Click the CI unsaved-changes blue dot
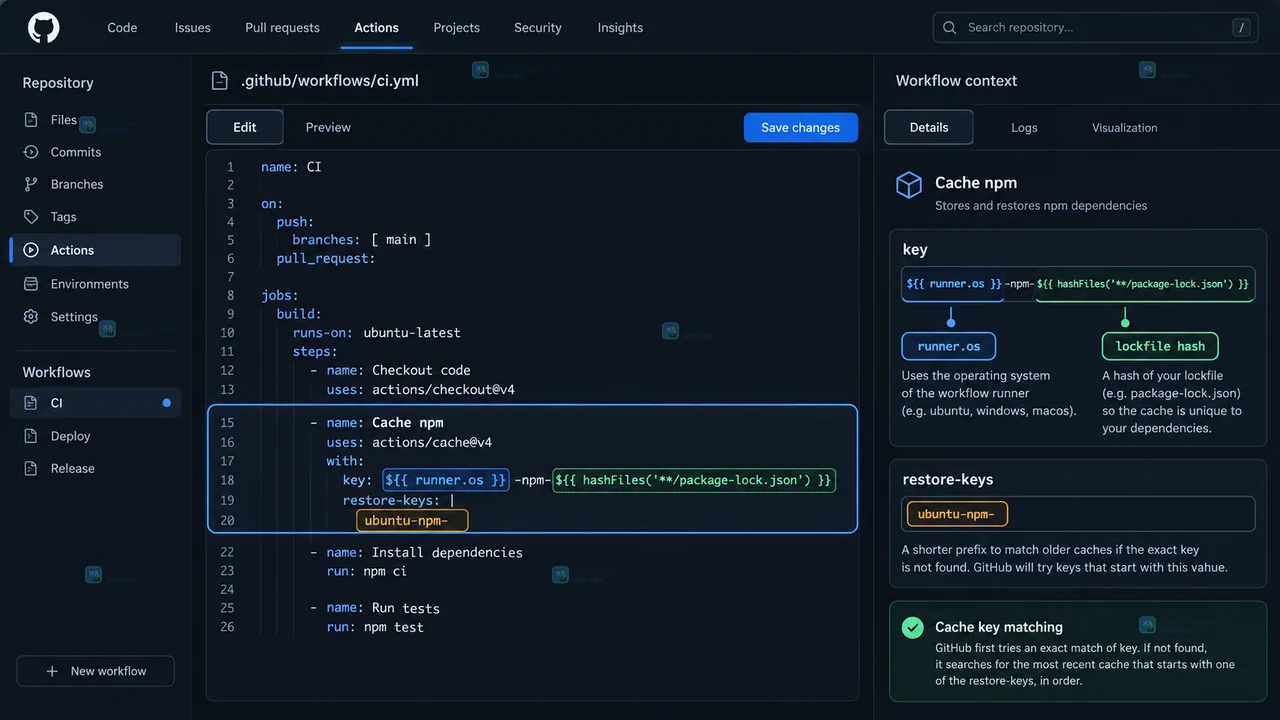Screen dimensions: 1280x720 point(167,403)
